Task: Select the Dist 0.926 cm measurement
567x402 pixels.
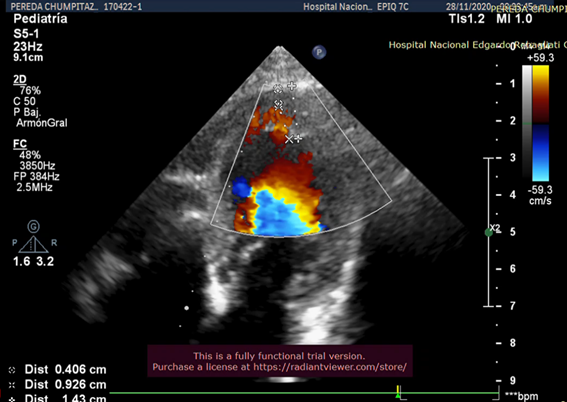Action: coord(57,384)
